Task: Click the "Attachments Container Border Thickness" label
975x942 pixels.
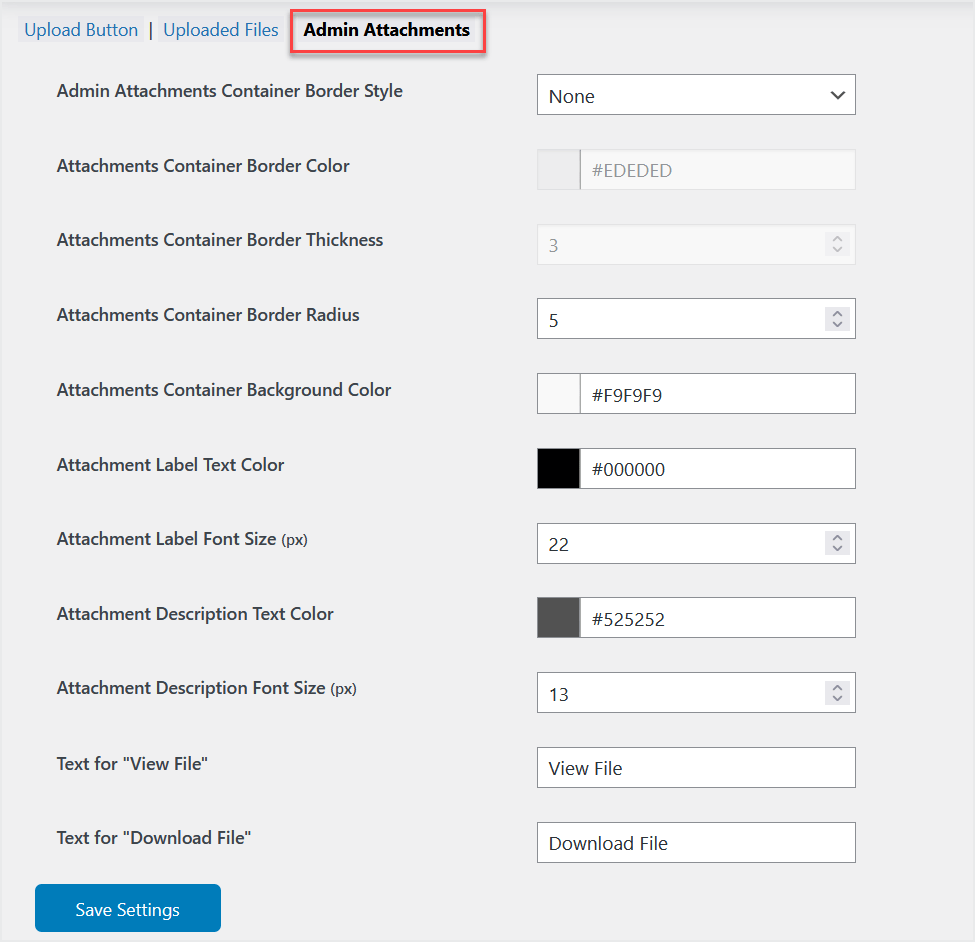Action: click(219, 240)
